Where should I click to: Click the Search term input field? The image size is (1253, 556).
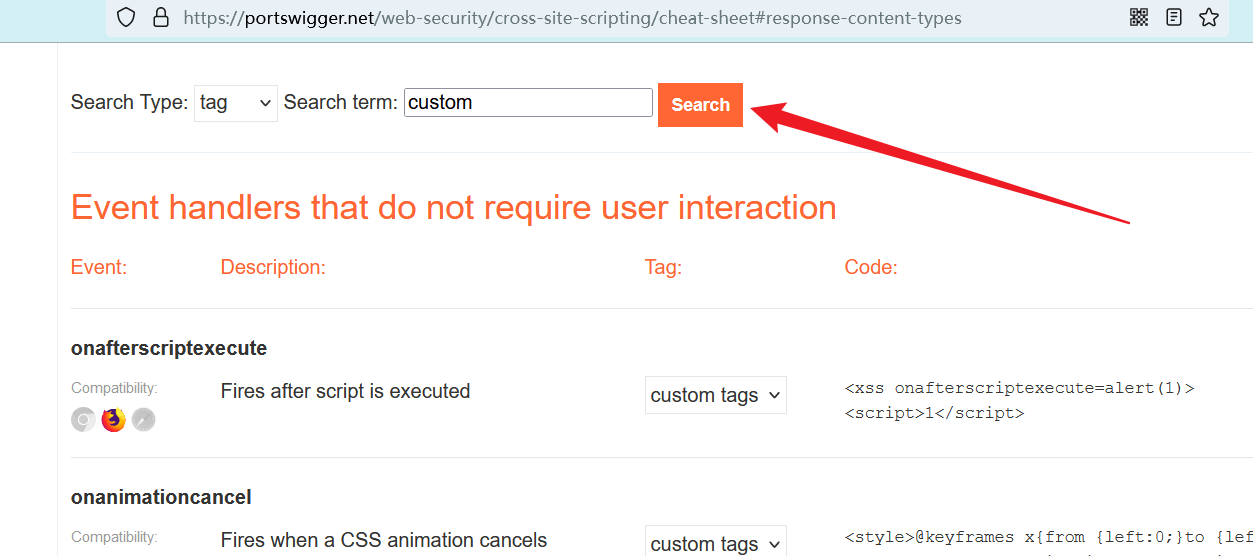528,102
